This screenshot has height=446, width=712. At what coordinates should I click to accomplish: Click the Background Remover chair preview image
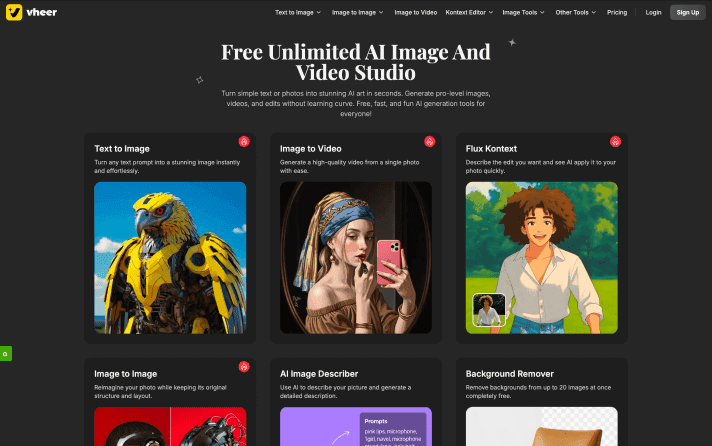(x=542, y=426)
